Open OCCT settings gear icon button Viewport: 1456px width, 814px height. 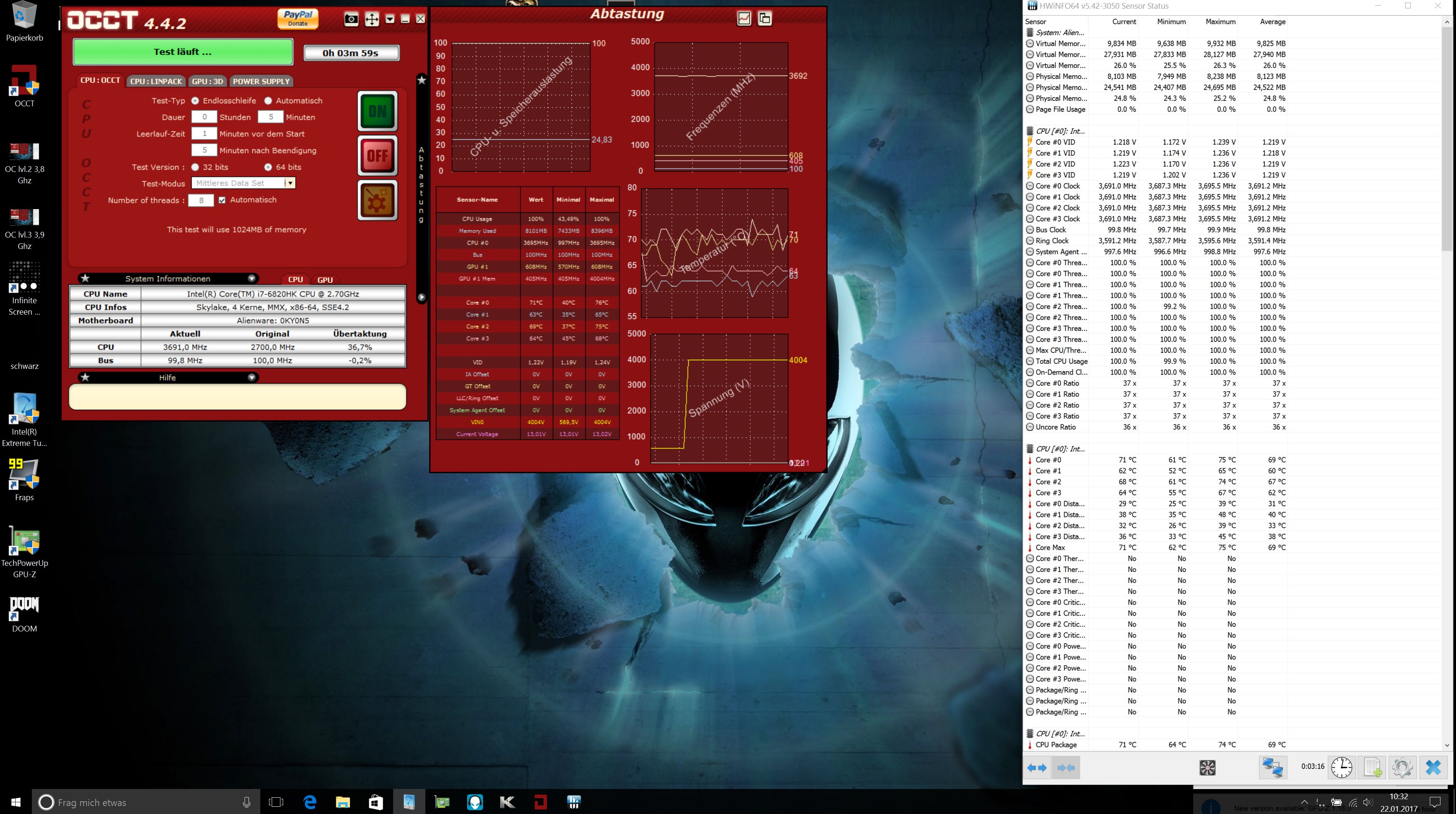(x=378, y=200)
